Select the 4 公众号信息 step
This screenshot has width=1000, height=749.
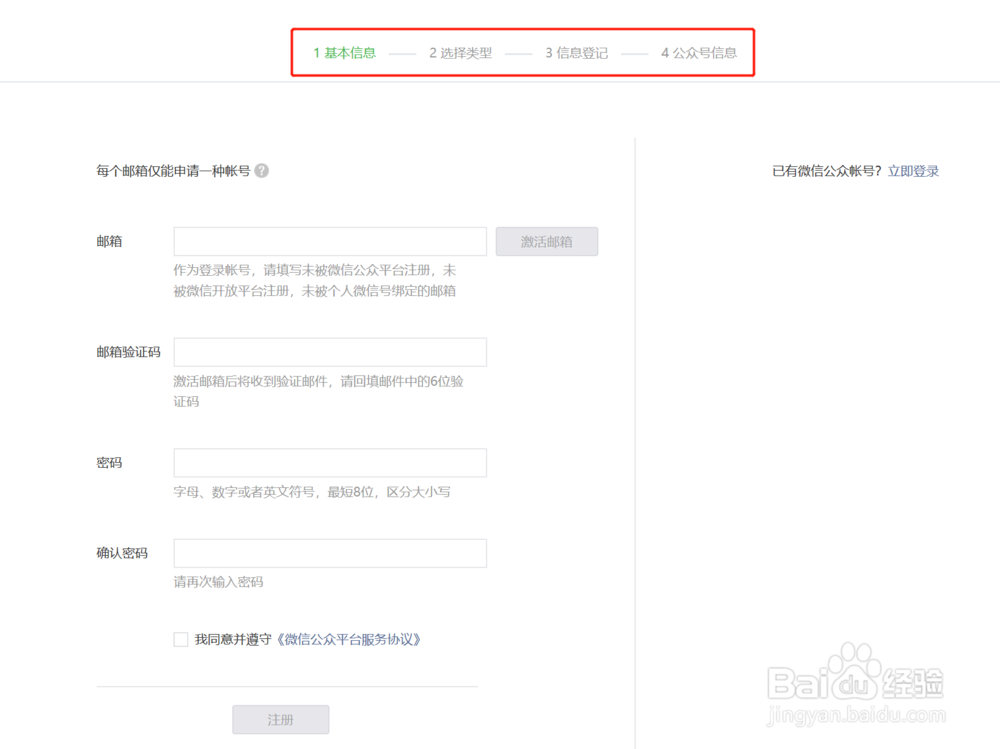[699, 53]
